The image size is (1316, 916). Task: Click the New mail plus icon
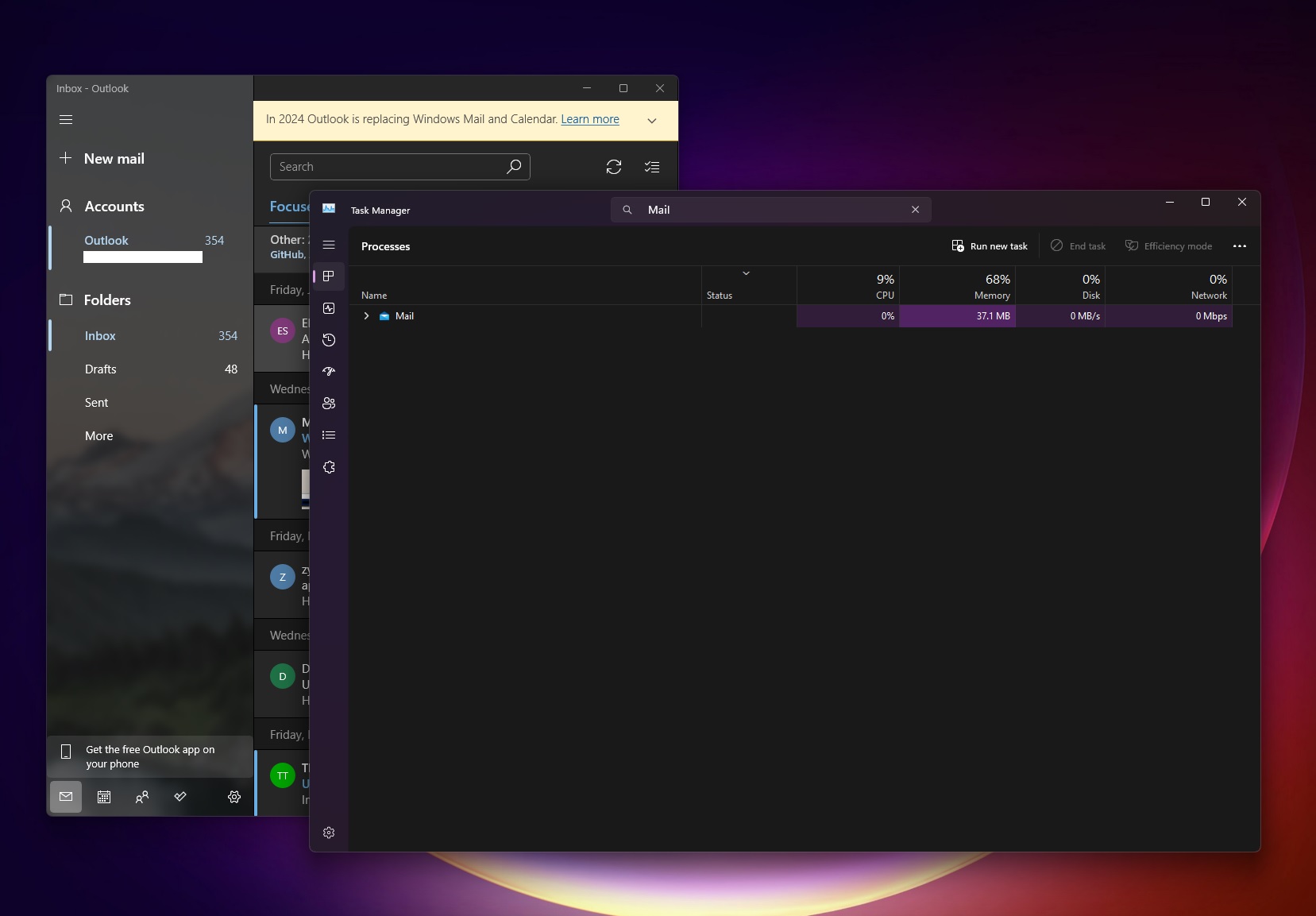[66, 158]
